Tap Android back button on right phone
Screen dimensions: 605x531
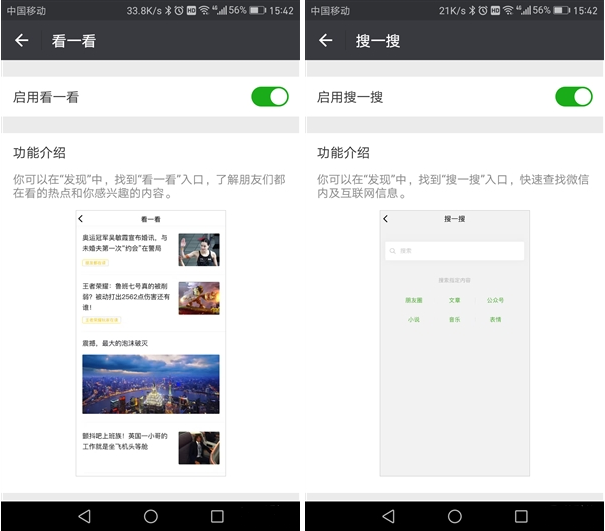[x=389, y=516]
